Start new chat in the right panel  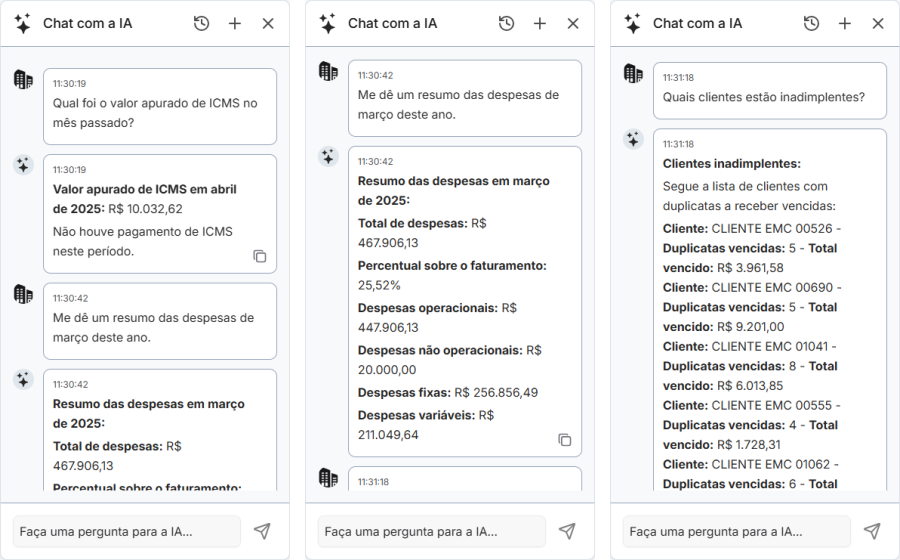(x=844, y=24)
